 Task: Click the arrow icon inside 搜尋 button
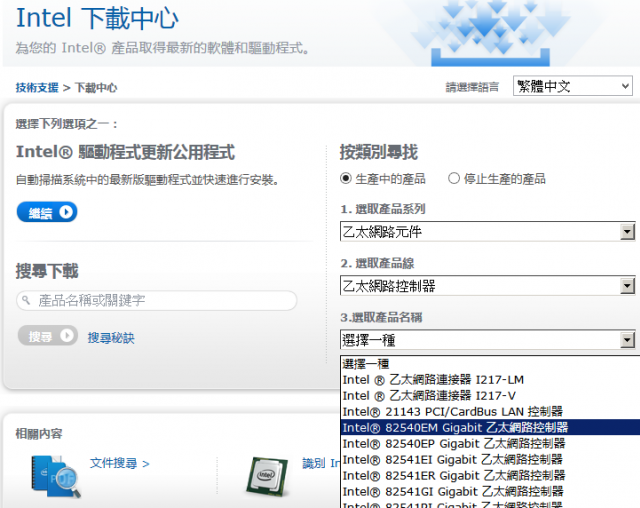tap(67, 335)
